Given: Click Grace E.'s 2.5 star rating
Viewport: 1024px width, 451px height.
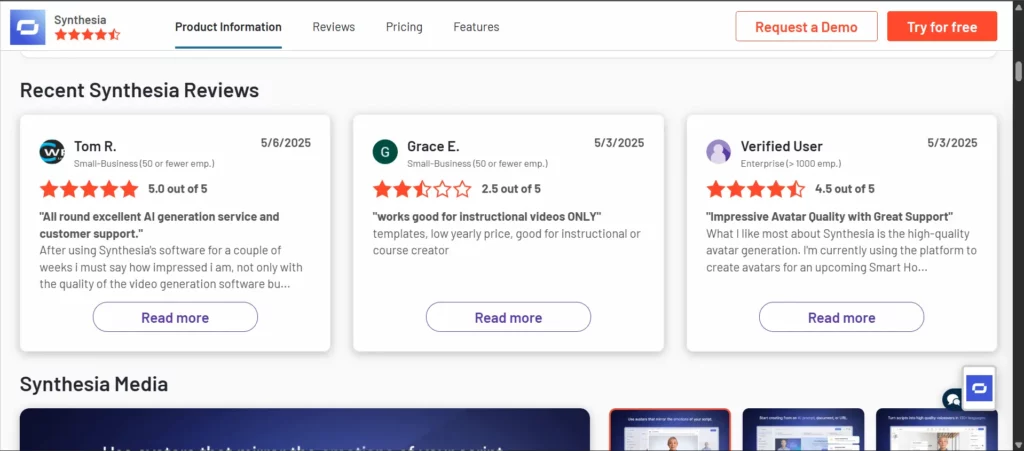Looking at the screenshot, I should [x=422, y=189].
